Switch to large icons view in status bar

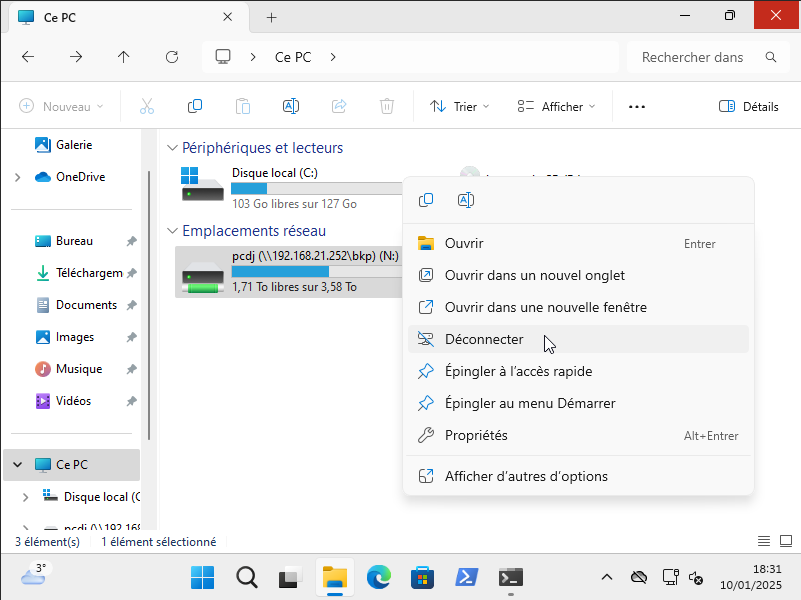click(x=786, y=541)
